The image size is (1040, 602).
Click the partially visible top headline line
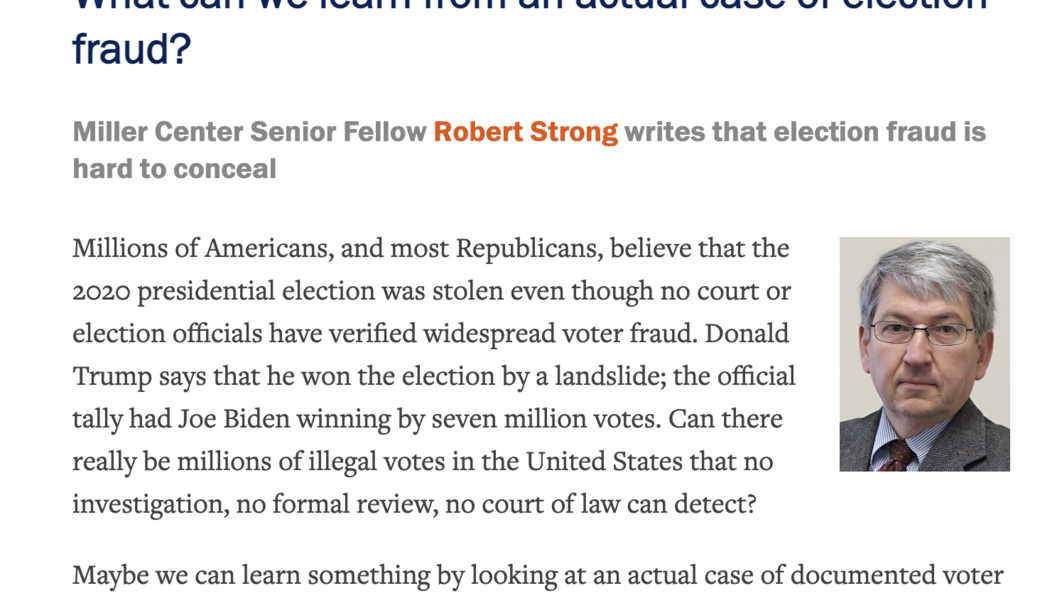click(530, 5)
